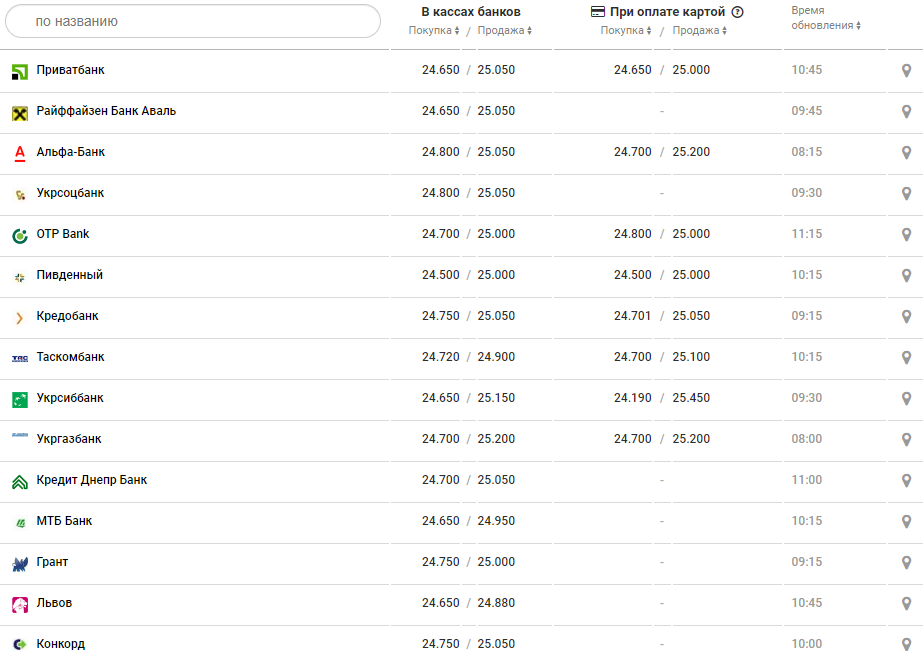This screenshot has height=651, width=923.
Task: Click the map marker for OTP Bank
Action: pyautogui.click(x=906, y=235)
